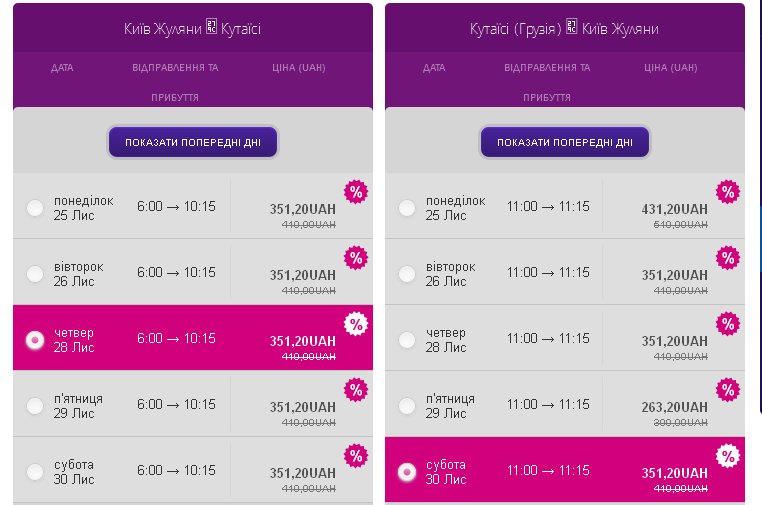Click discount badge on outbound Tuesday 26 flight

click(356, 258)
